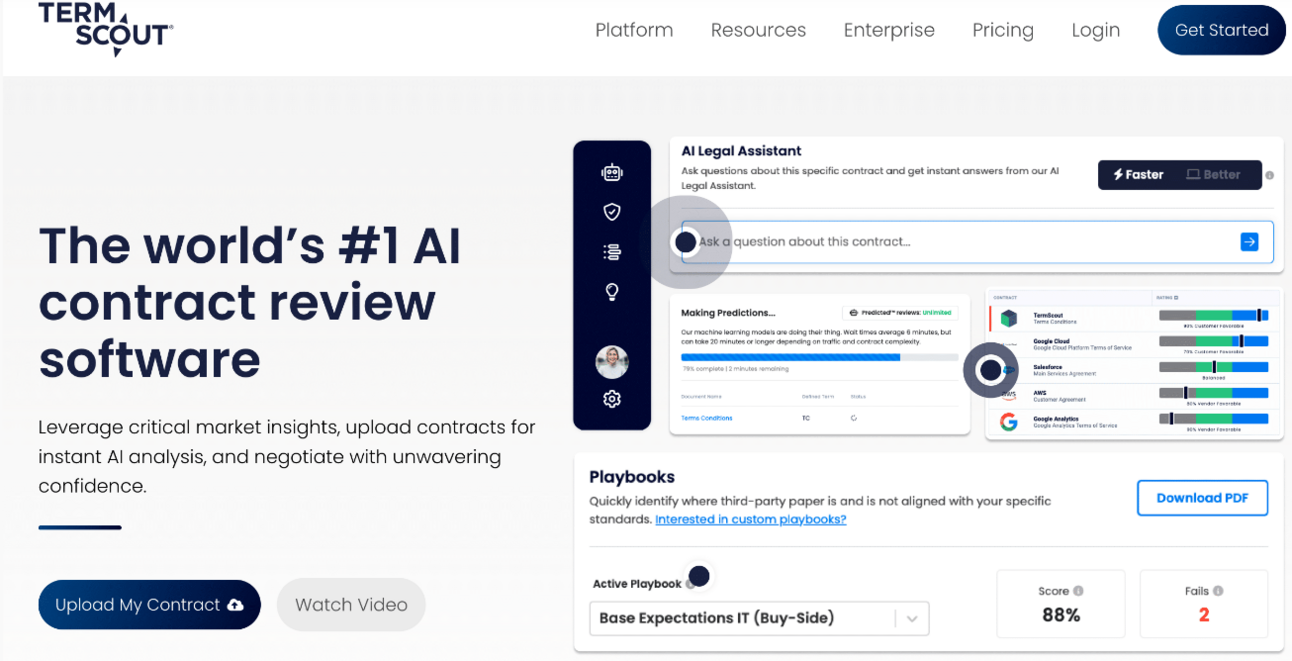Follow the custom playbooks link
1292x661 pixels.
point(750,519)
